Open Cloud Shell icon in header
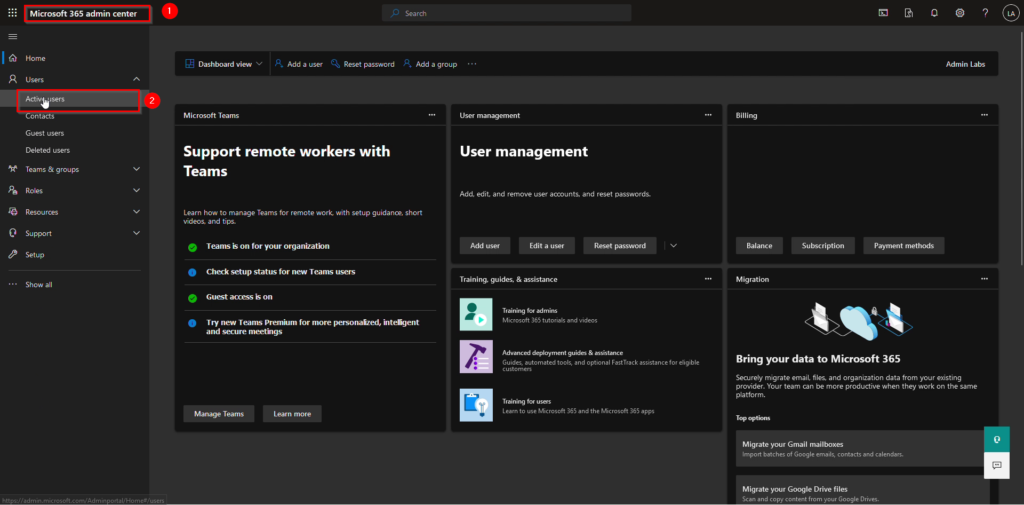The image size is (1024, 505). pos(883,13)
